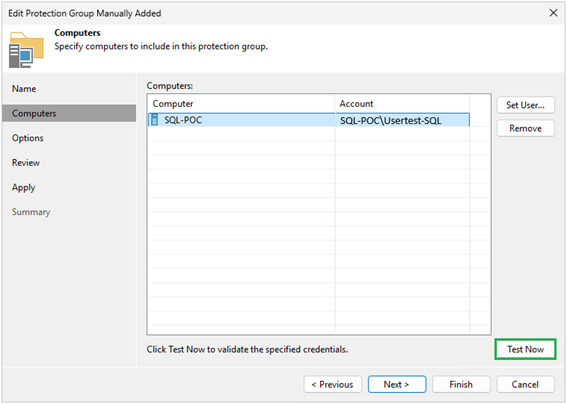Sort by the Computer column header

[x=242, y=104]
